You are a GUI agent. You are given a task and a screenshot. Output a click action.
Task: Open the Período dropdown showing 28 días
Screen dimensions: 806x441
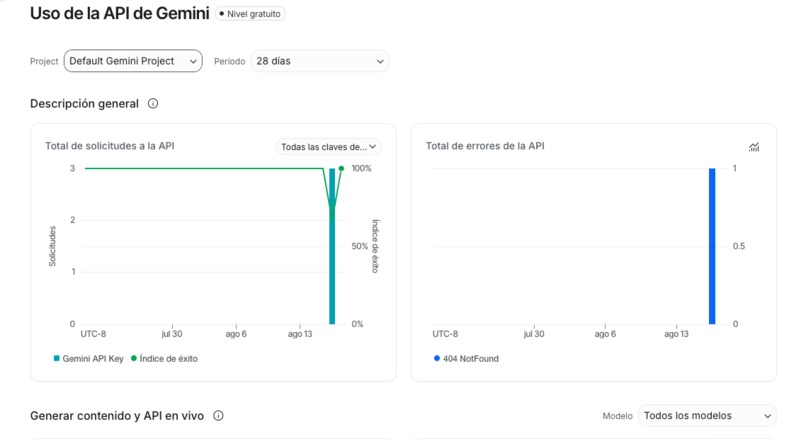(320, 61)
